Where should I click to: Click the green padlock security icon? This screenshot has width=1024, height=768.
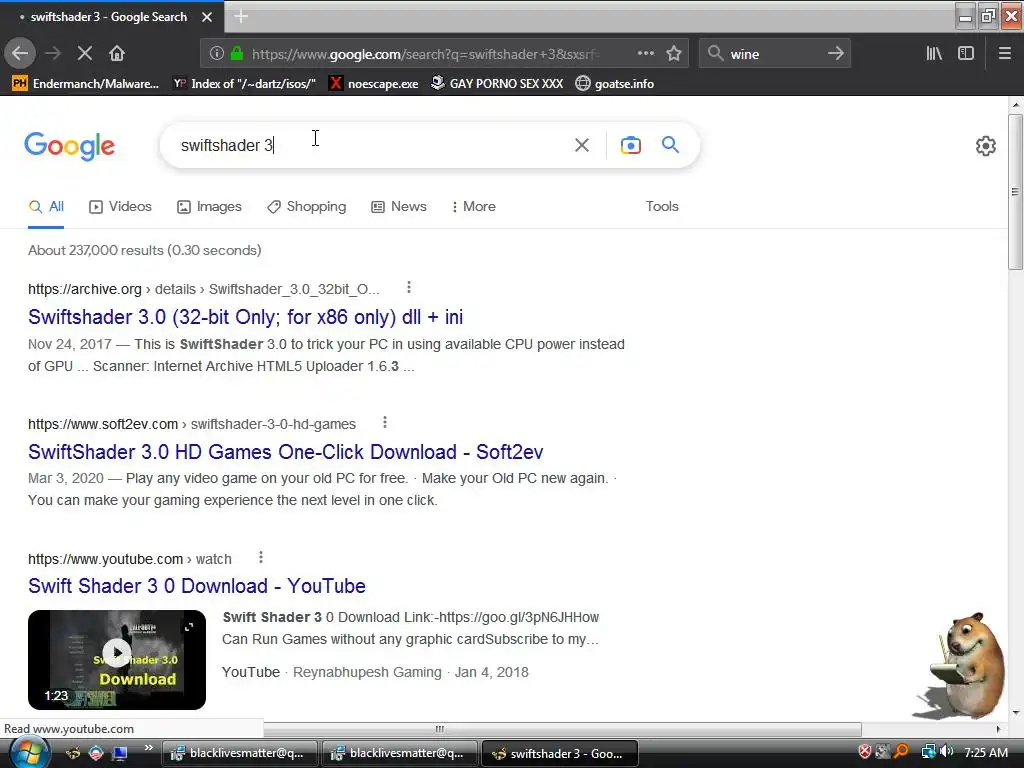[237, 54]
